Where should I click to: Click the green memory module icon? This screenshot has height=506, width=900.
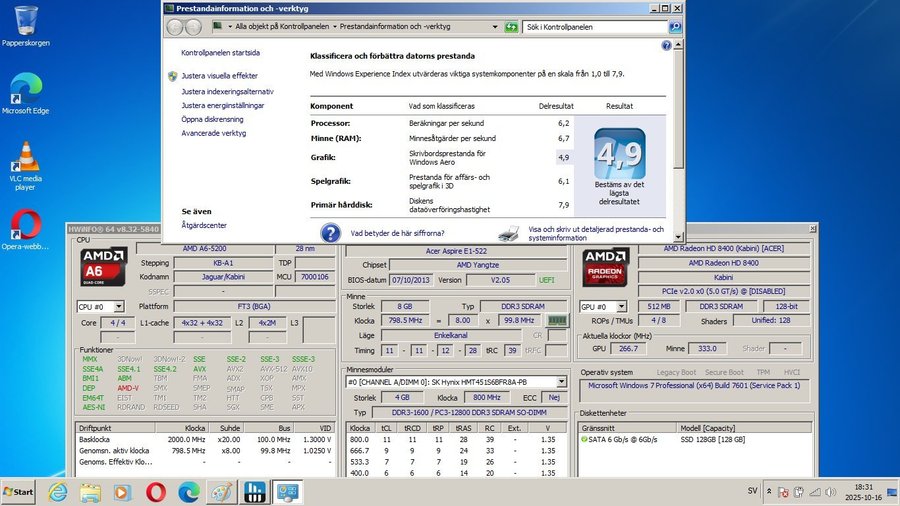tap(558, 320)
